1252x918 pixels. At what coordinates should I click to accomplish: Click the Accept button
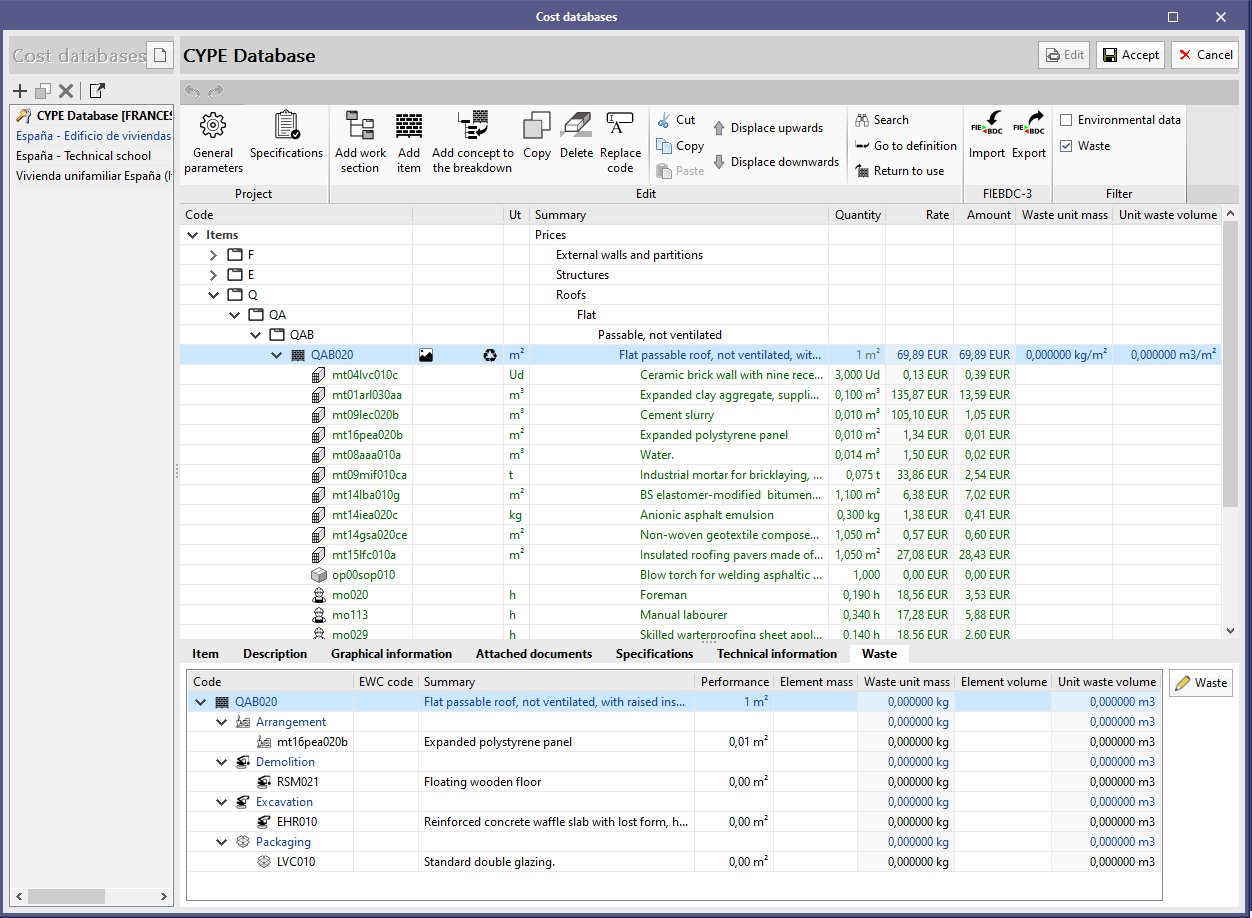(1130, 55)
